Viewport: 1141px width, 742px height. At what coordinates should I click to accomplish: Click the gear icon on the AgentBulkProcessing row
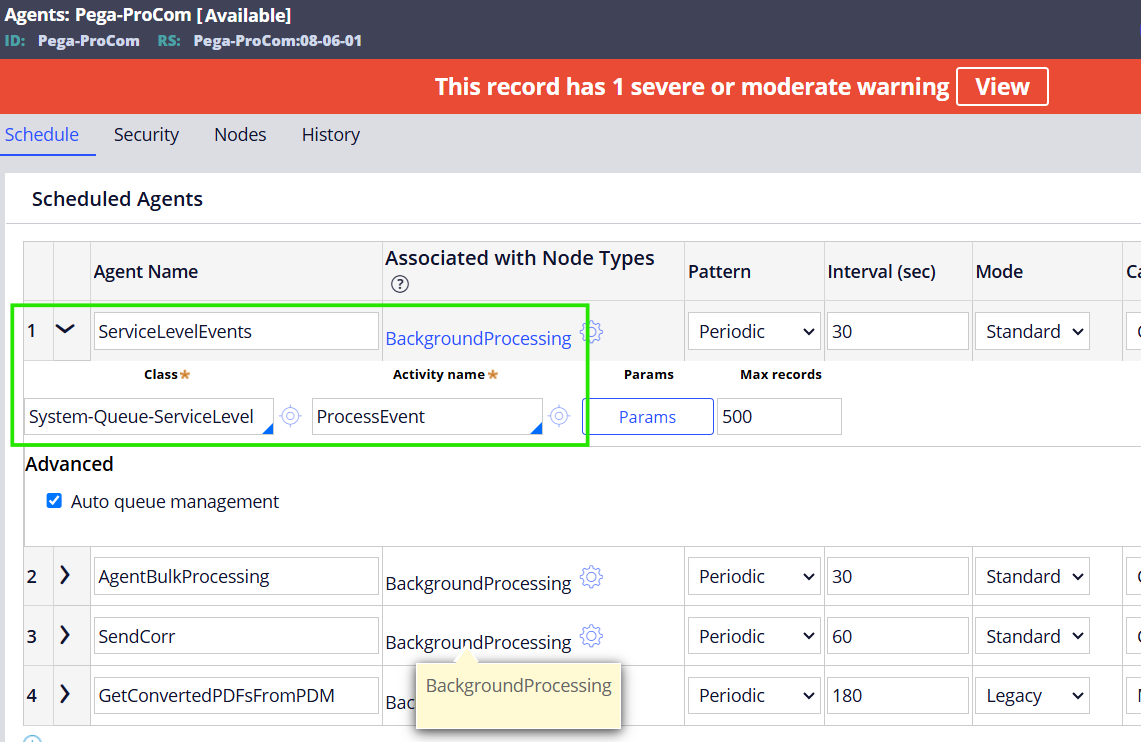pyautogui.click(x=591, y=577)
